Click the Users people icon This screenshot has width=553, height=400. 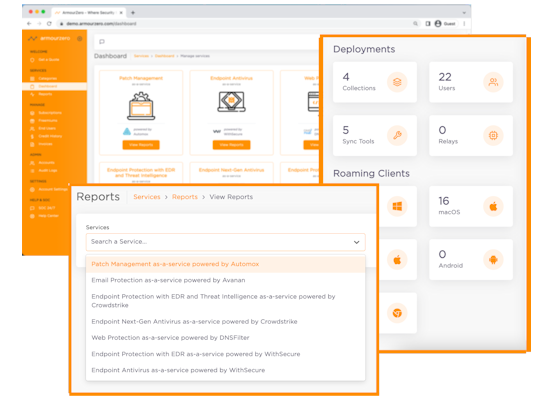tap(493, 82)
